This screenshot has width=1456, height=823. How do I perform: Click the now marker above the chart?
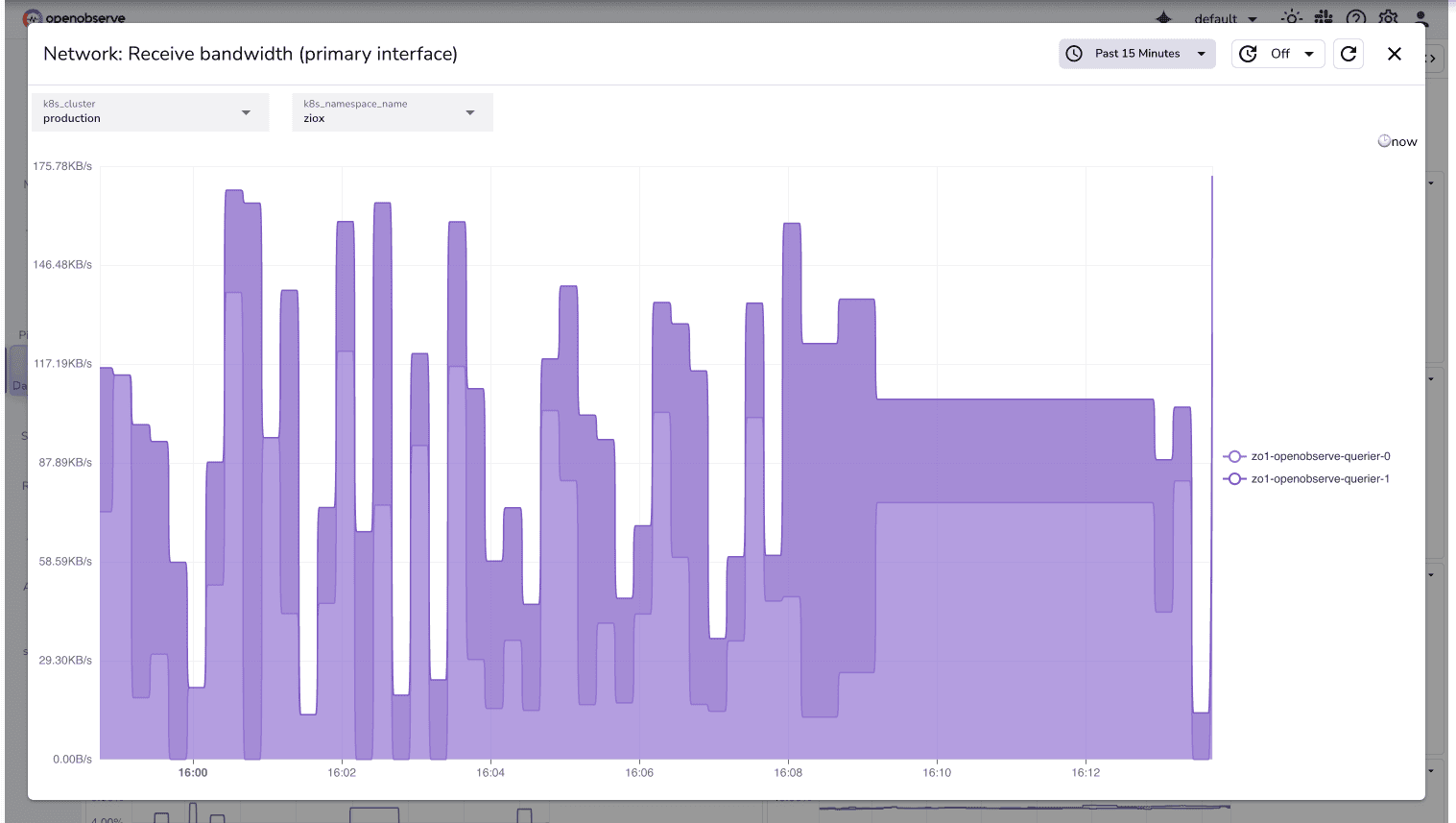[x=1397, y=140]
